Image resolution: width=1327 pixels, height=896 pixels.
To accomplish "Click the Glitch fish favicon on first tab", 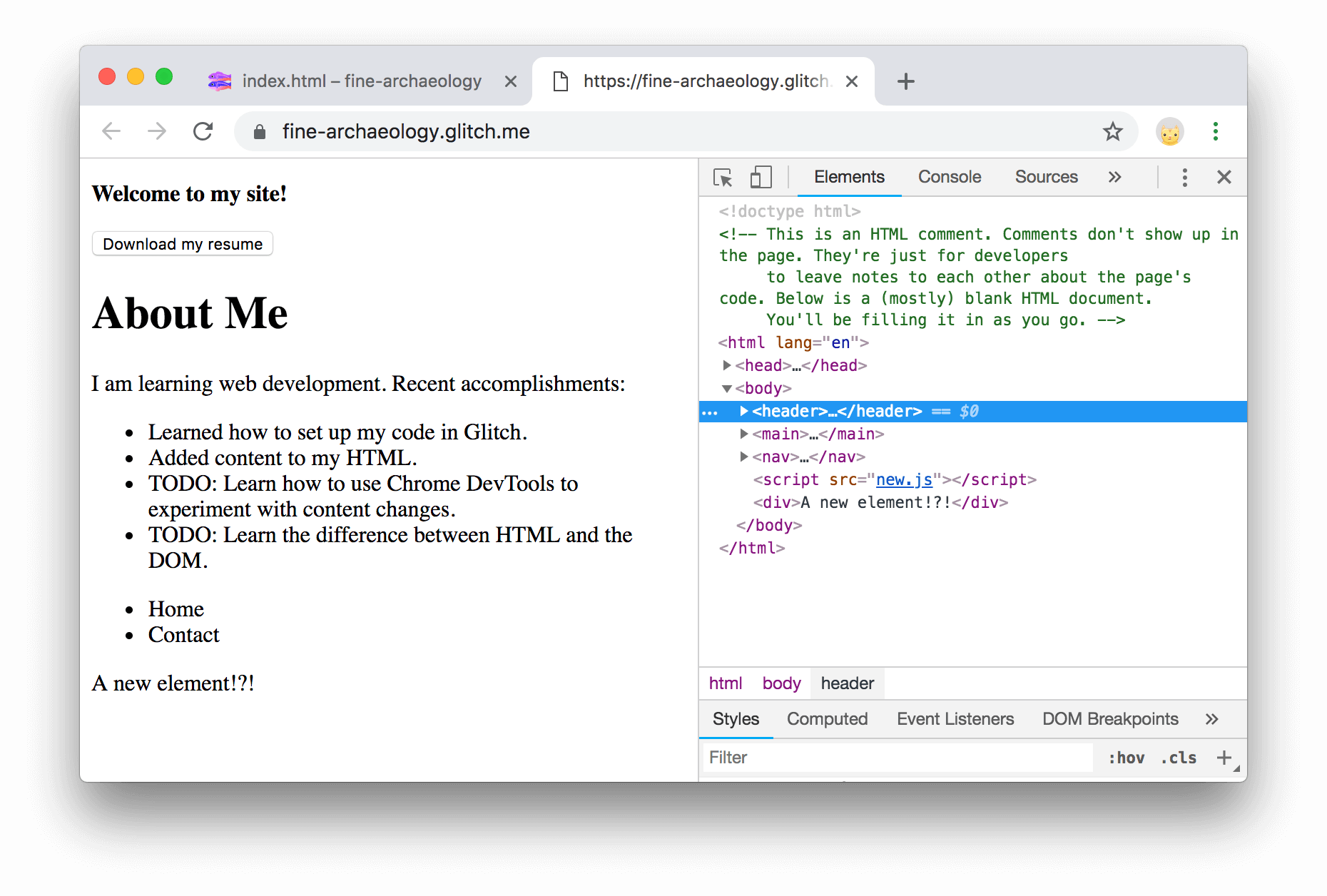I will coord(220,81).
